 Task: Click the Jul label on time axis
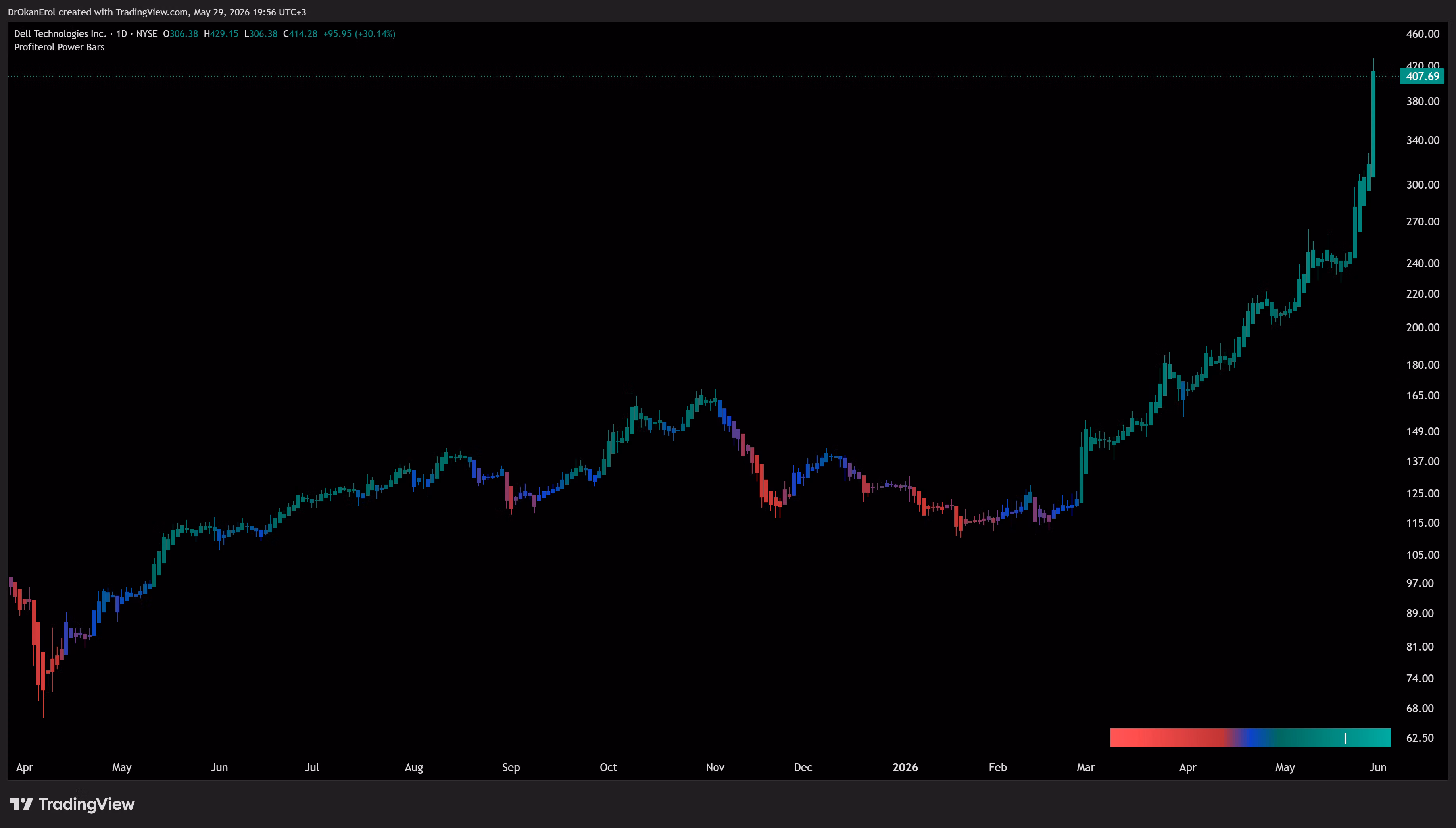[312, 767]
